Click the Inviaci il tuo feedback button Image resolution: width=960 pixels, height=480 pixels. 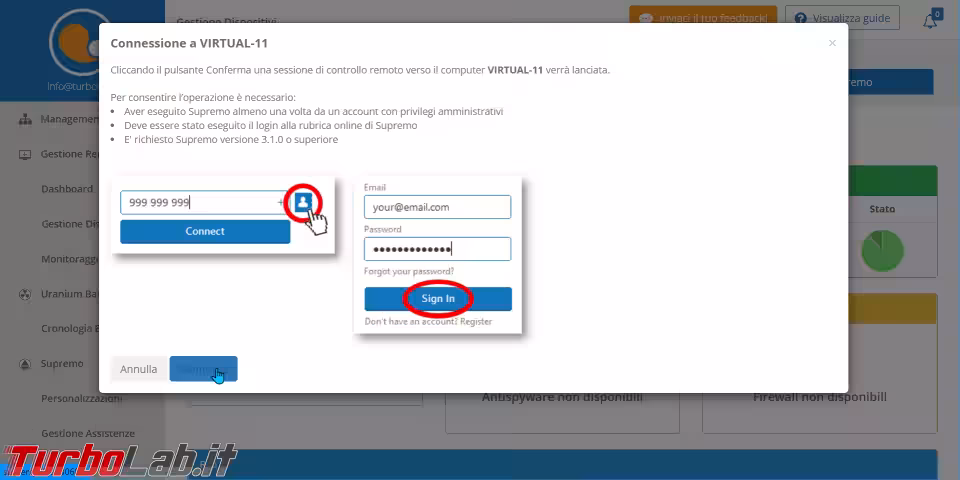pos(703,18)
